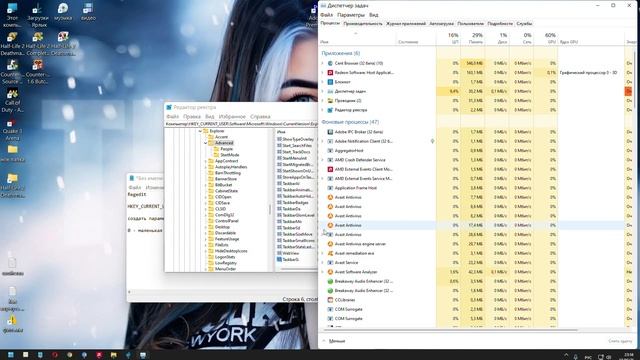Image resolution: width=640 pixels, height=360 pixels.
Task: Open Избранное menu in Registry Editor
Action: click(232, 117)
